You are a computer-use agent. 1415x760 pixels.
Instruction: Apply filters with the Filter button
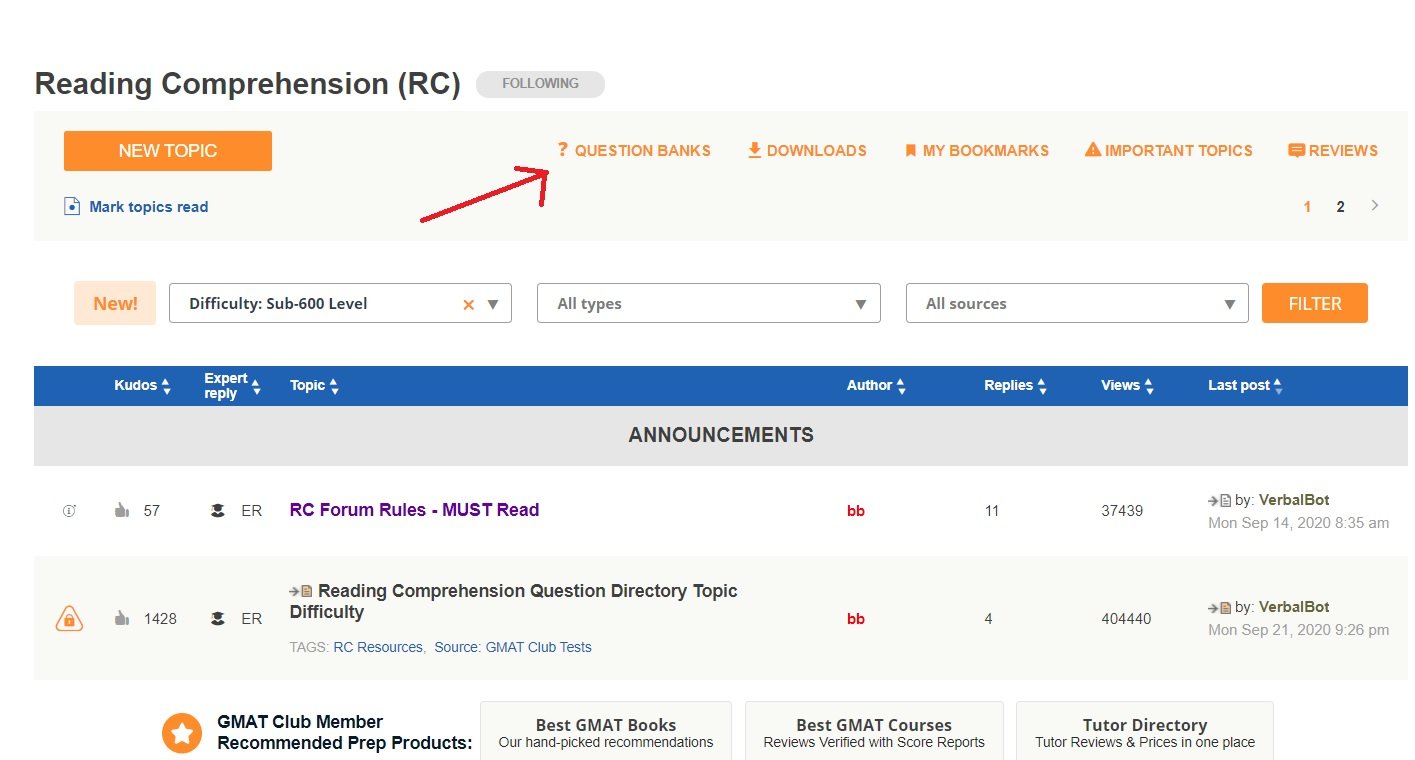click(x=1314, y=303)
